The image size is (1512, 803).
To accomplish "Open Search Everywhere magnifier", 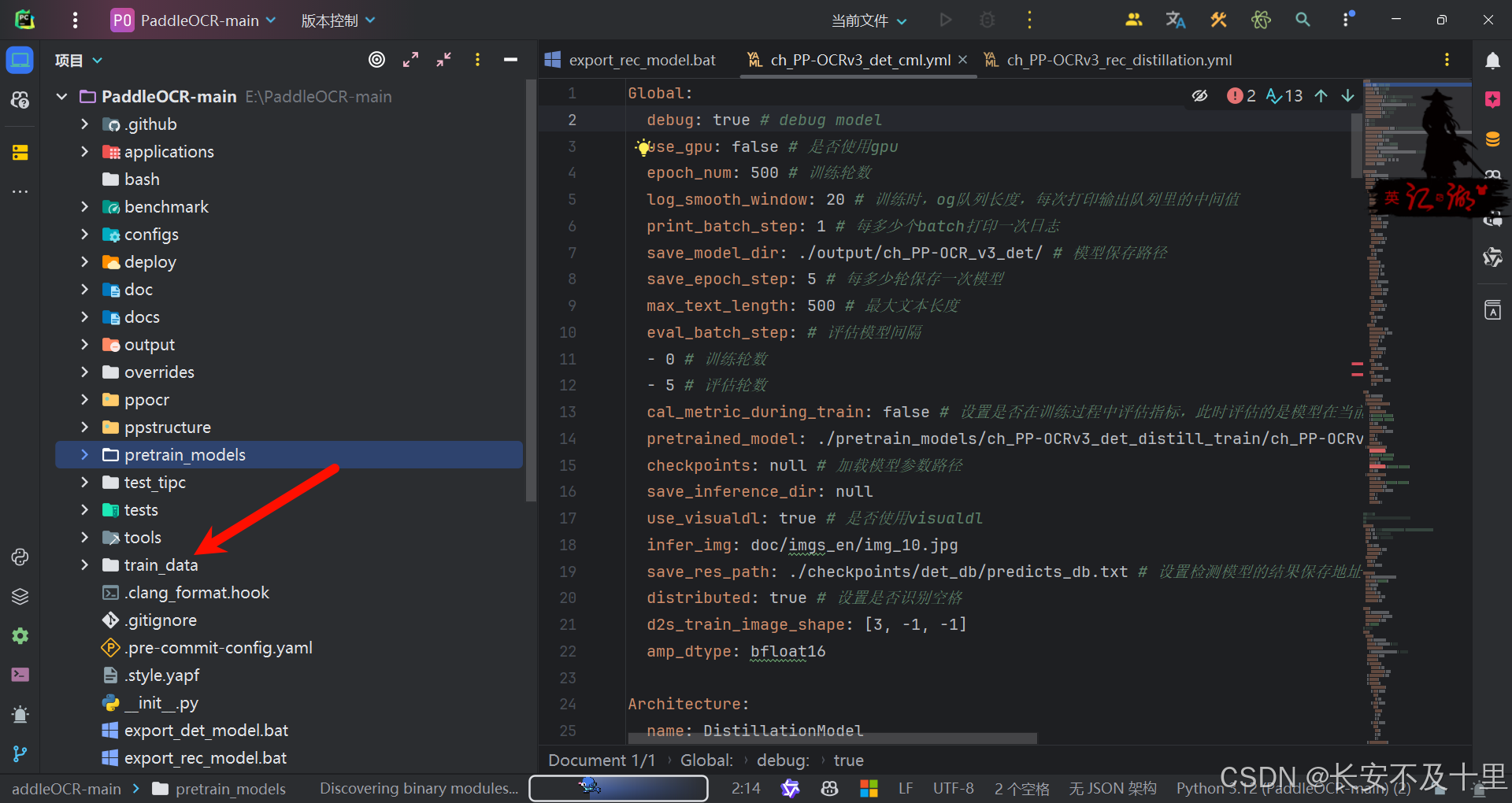I will 1303,20.
